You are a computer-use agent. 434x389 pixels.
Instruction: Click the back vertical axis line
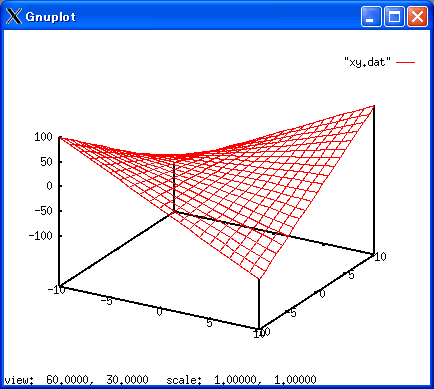click(174, 187)
